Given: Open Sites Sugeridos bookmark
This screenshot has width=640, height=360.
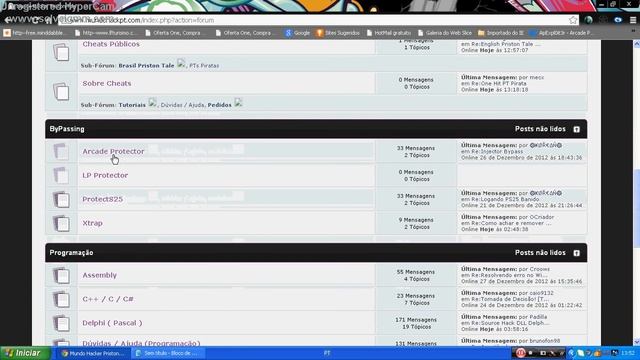Looking at the screenshot, I should (x=338, y=33).
